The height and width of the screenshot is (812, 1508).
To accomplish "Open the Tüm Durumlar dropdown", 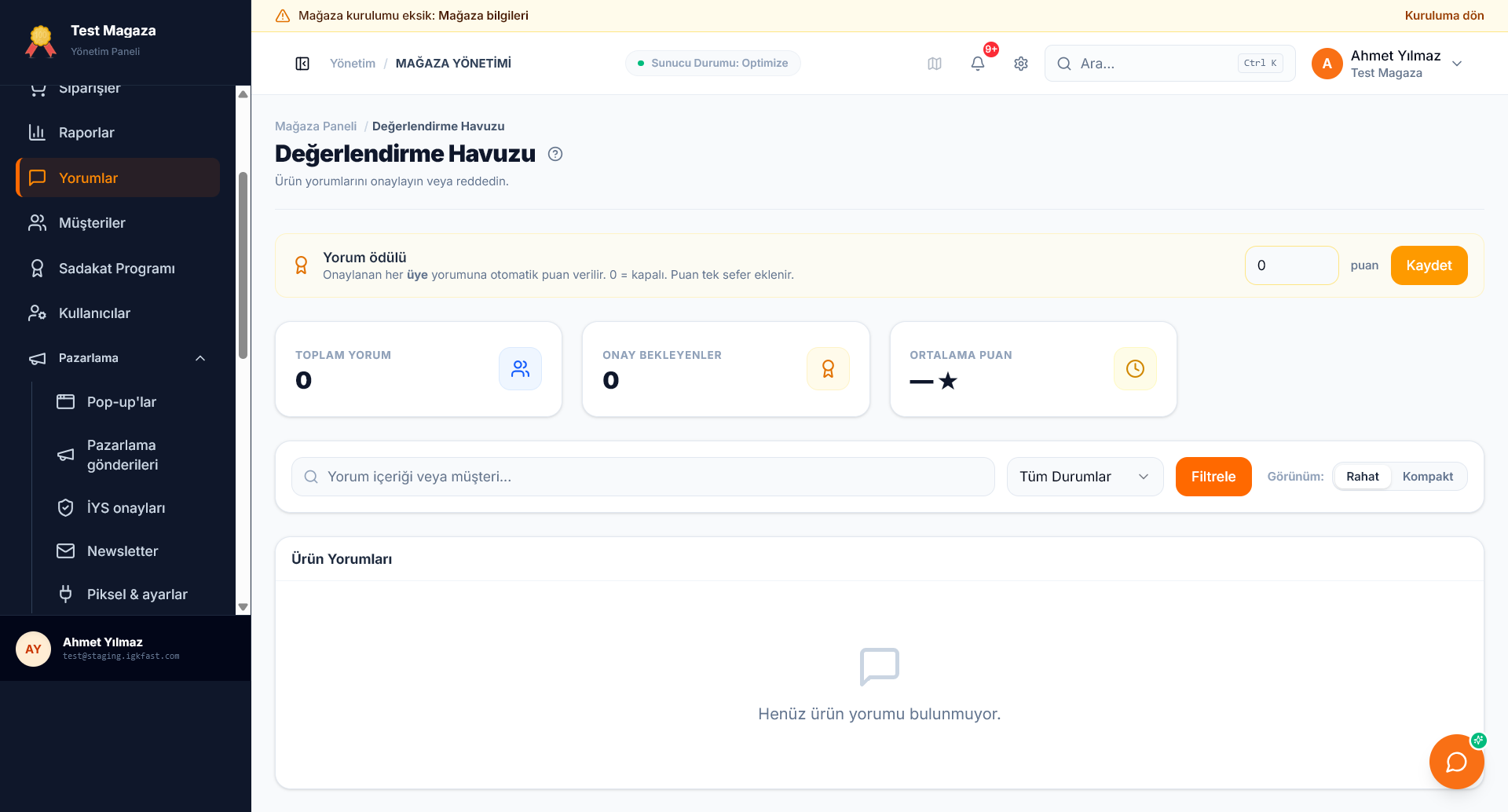I will [1085, 477].
